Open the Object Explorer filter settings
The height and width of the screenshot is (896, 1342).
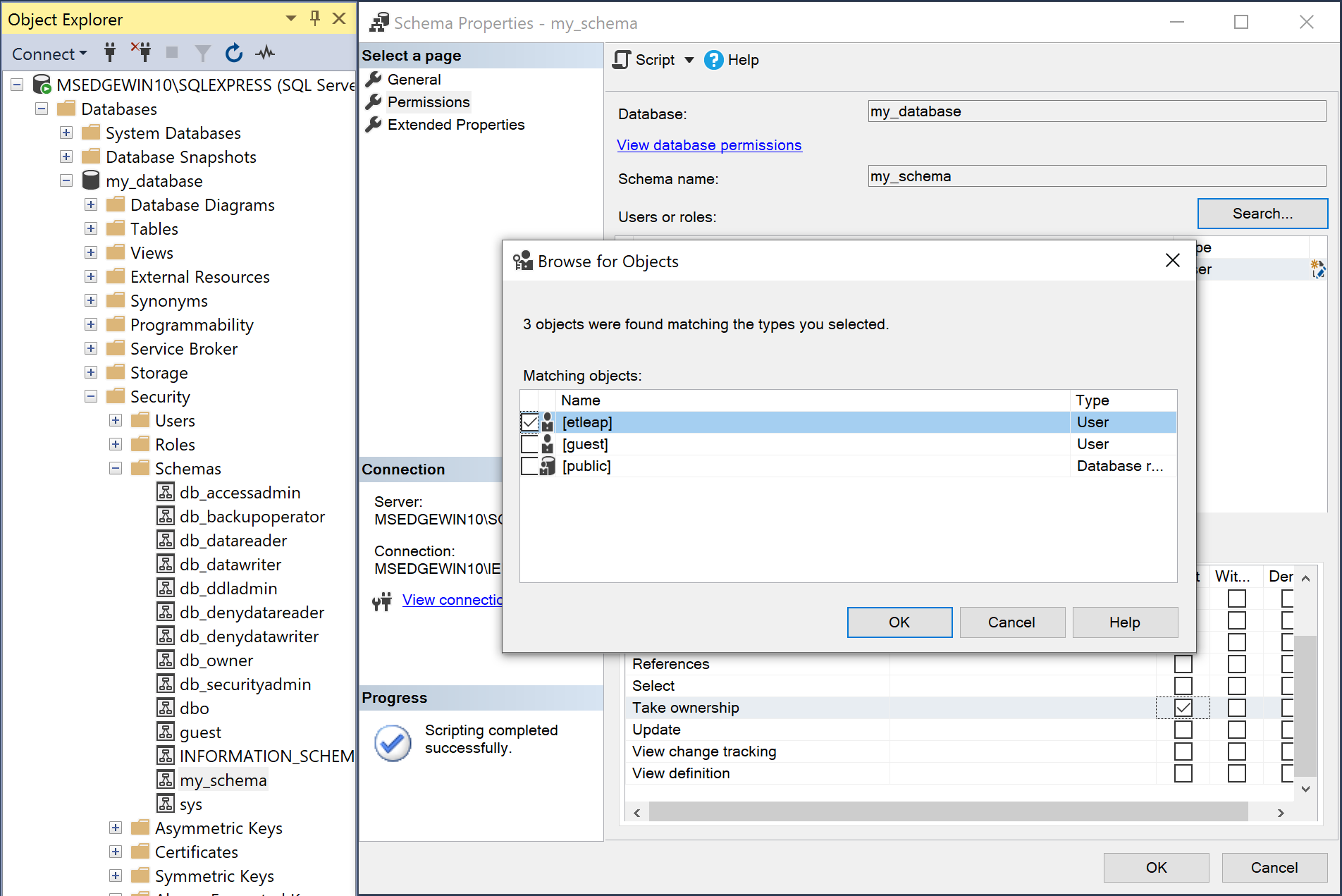[x=202, y=53]
